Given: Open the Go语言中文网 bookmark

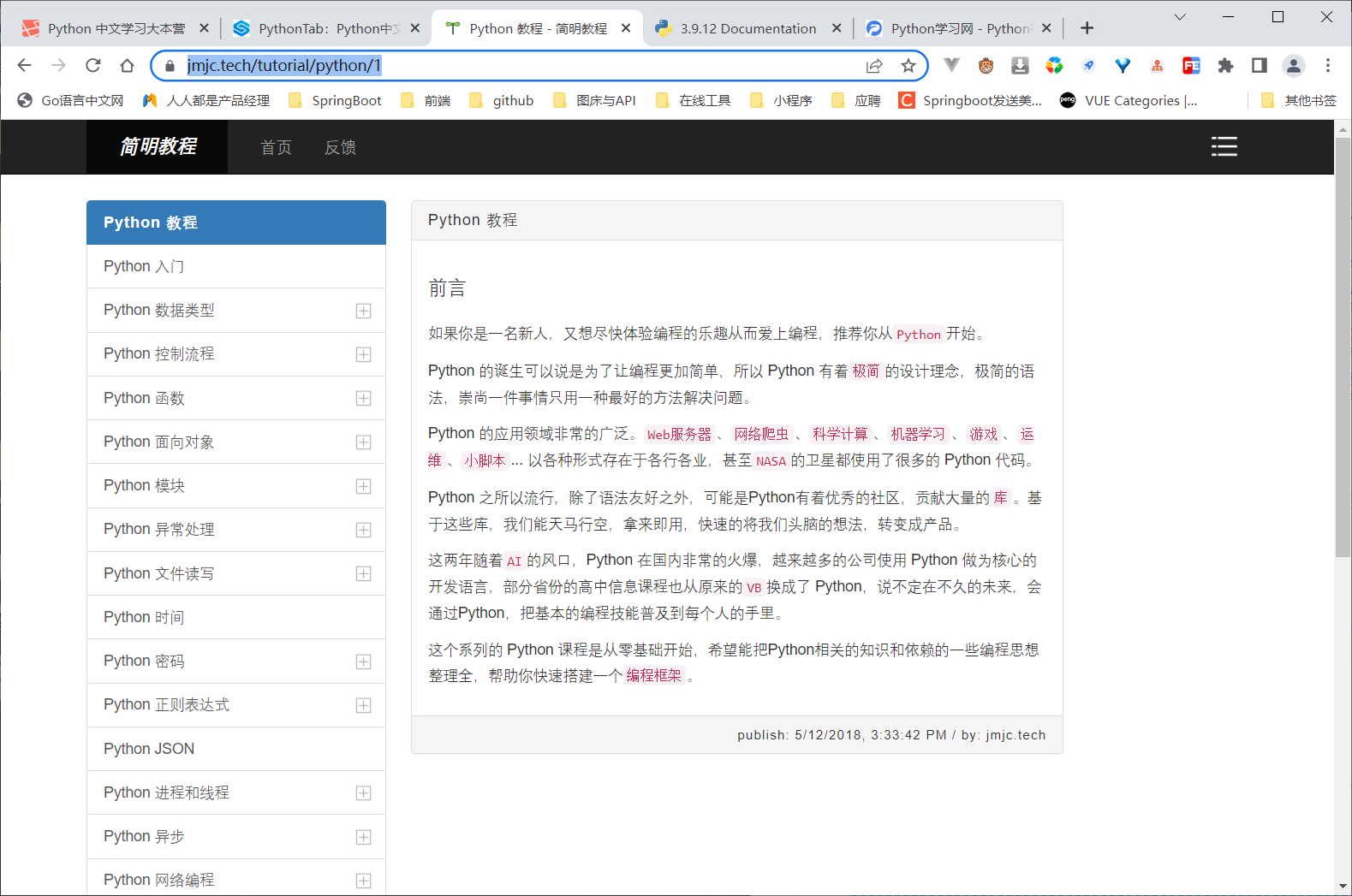Looking at the screenshot, I should [x=70, y=100].
